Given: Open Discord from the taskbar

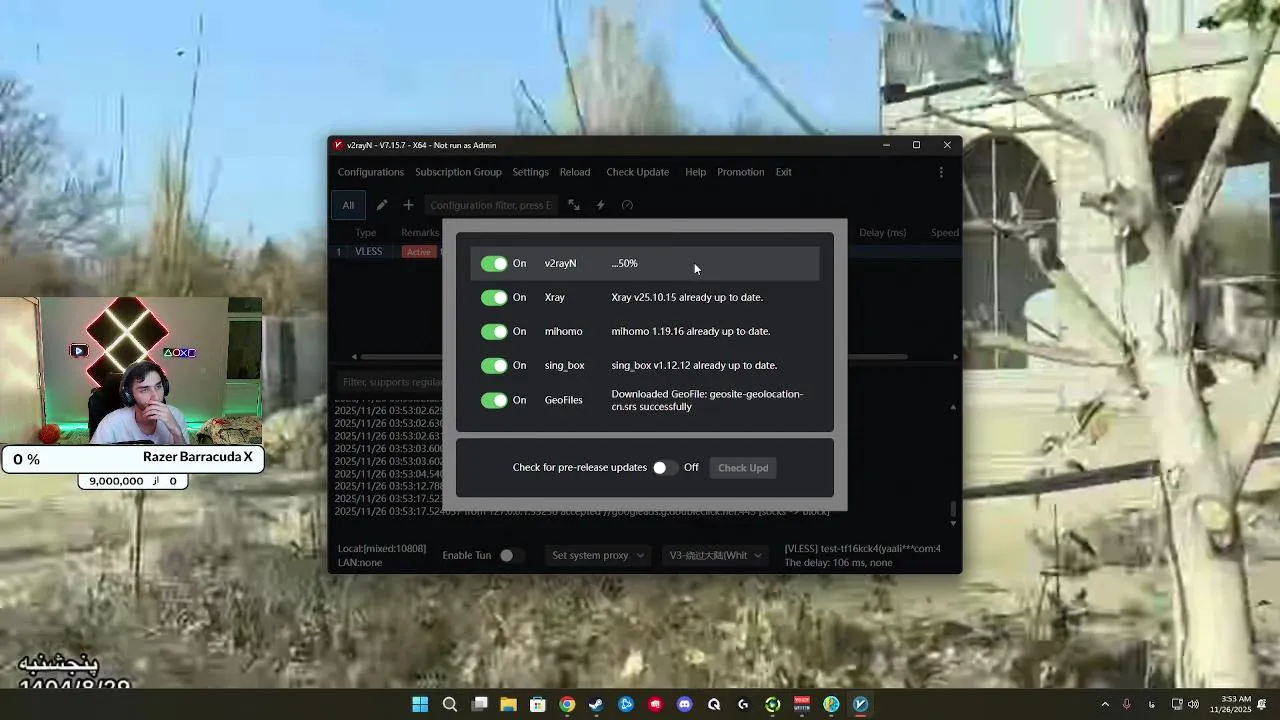Looking at the screenshot, I should 684,705.
